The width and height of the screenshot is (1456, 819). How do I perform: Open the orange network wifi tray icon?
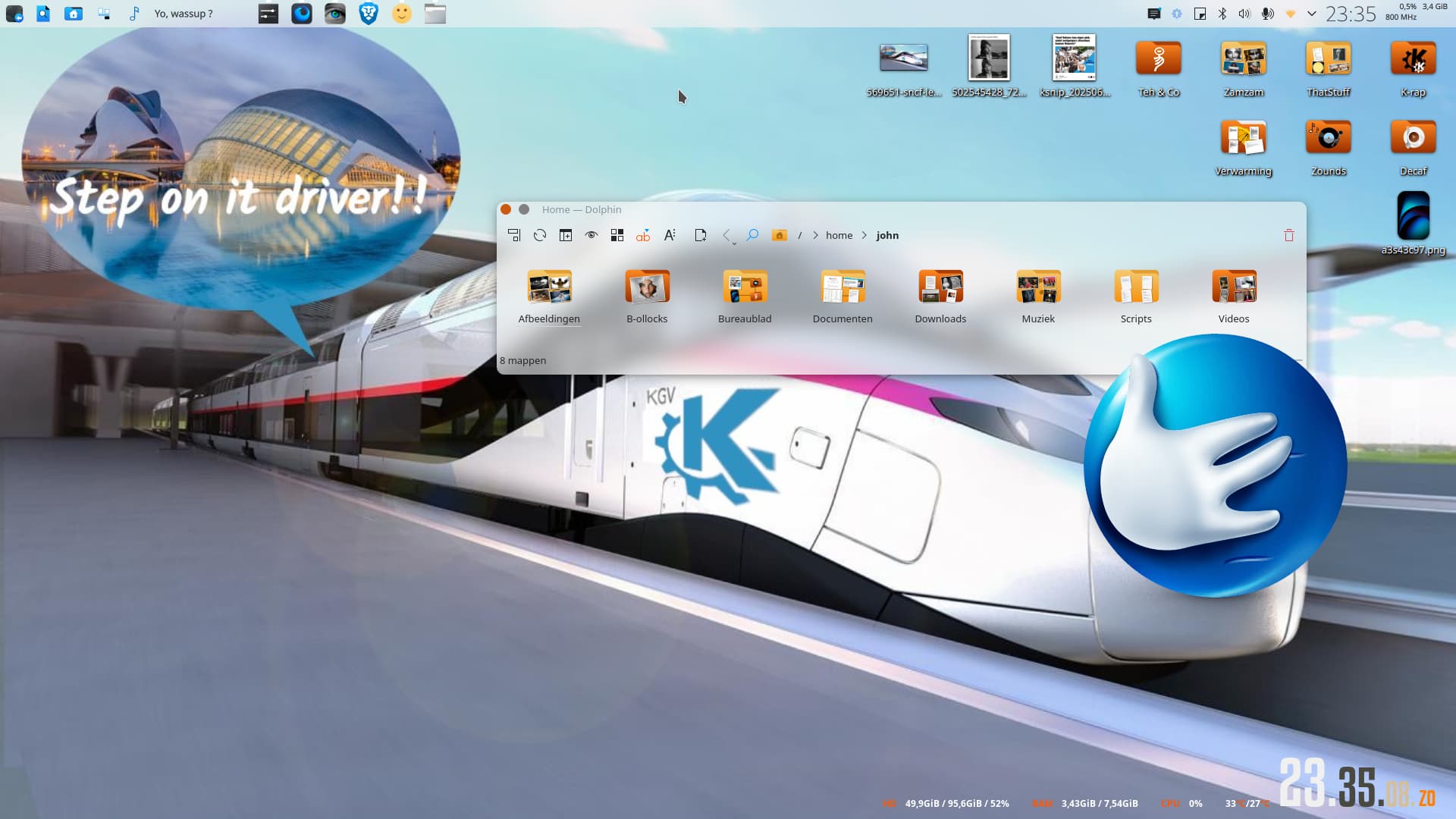point(1290,14)
